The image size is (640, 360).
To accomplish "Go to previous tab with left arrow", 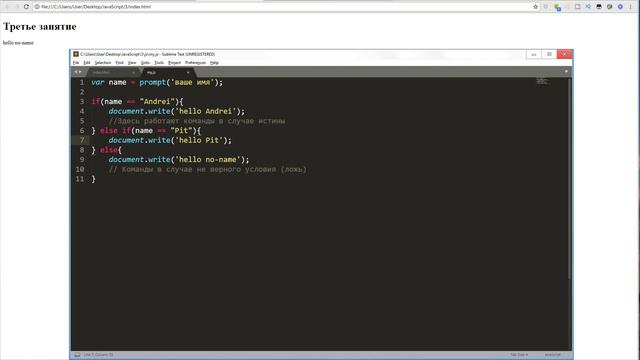I will tap(76, 72).
